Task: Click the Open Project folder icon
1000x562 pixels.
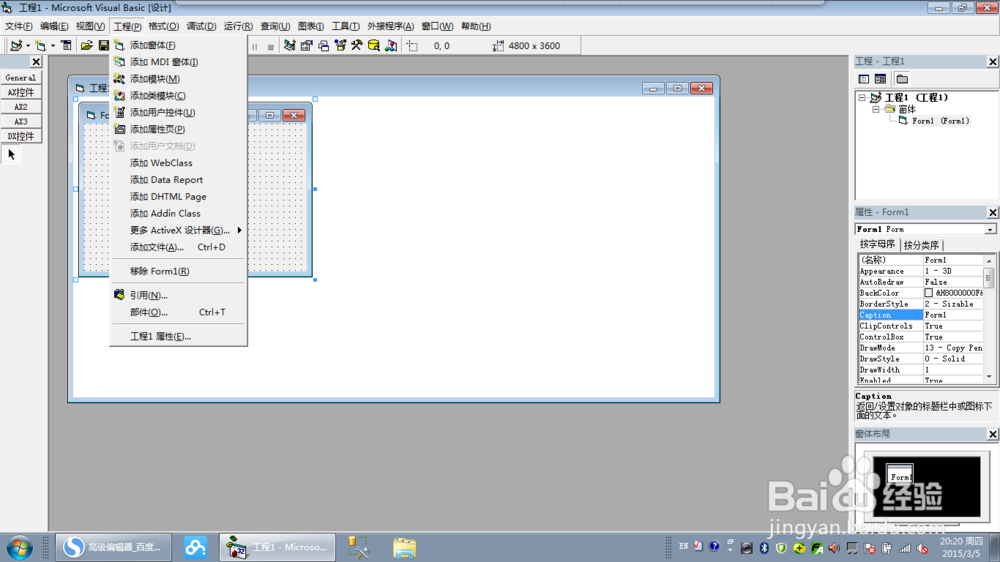Action: pos(86,45)
